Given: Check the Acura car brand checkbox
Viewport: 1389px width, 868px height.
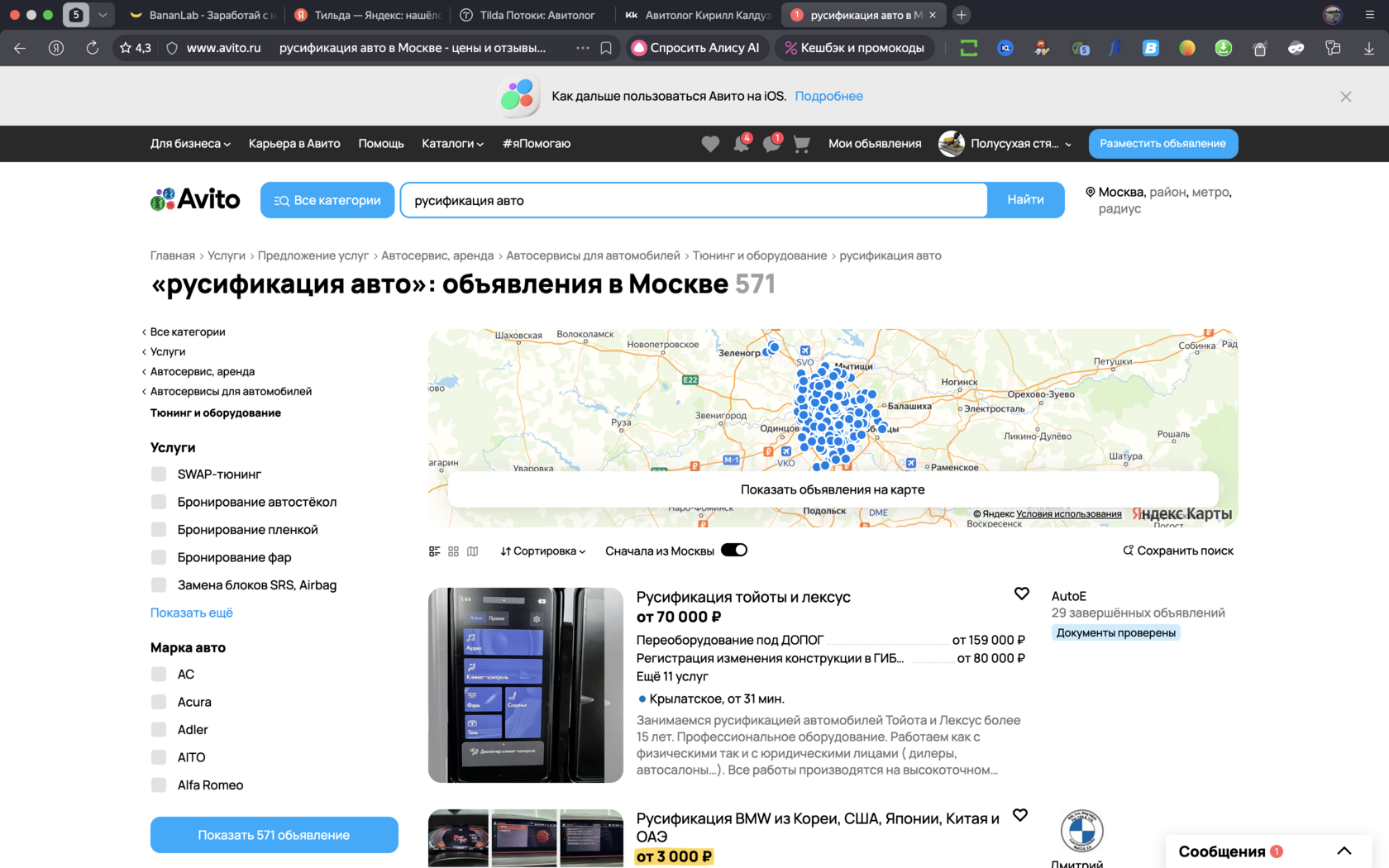Looking at the screenshot, I should [159, 702].
